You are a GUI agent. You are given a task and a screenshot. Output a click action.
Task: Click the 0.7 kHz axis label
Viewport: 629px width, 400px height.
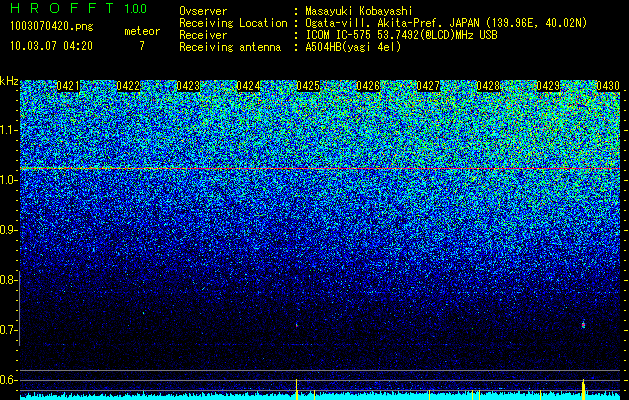7,330
